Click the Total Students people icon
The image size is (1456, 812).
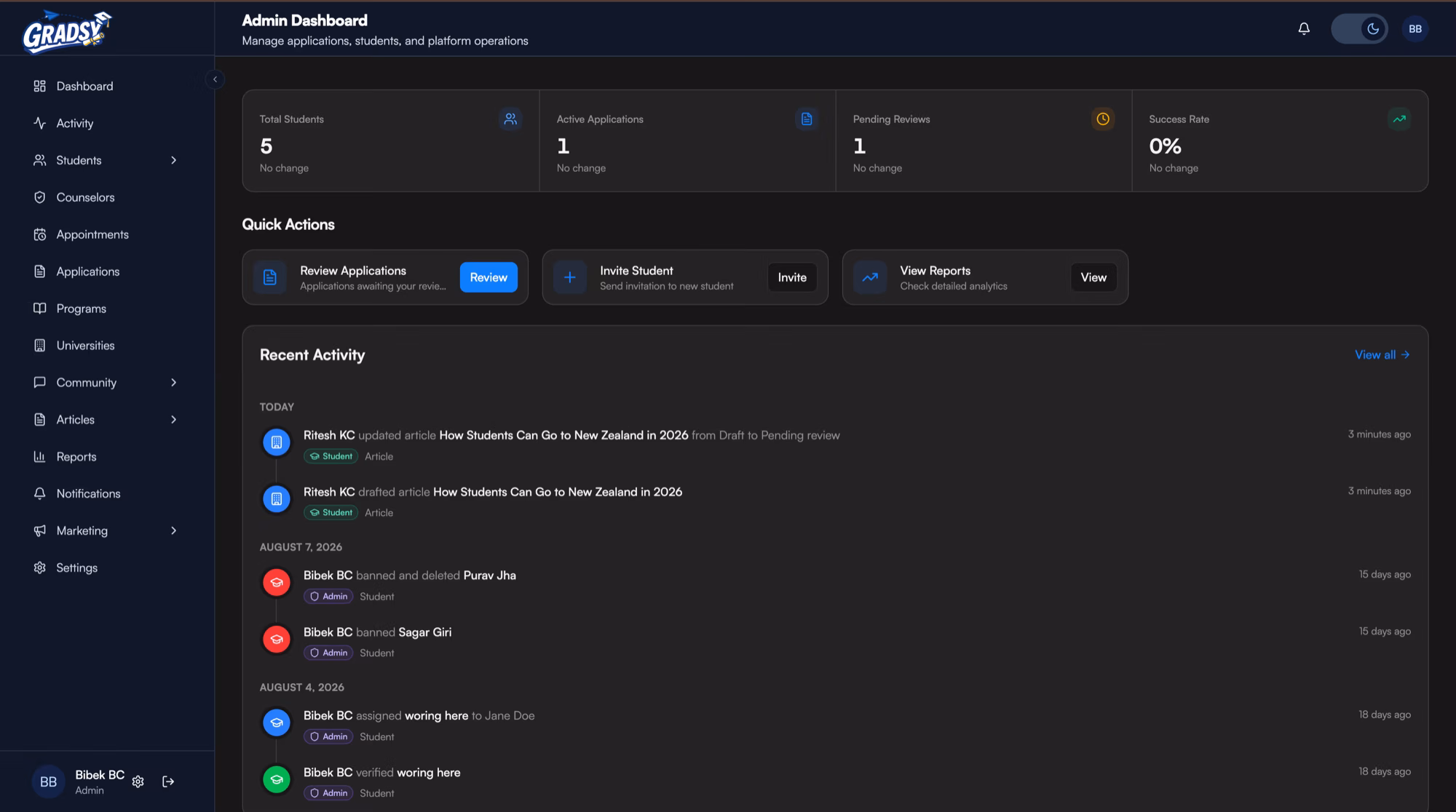[x=510, y=119]
